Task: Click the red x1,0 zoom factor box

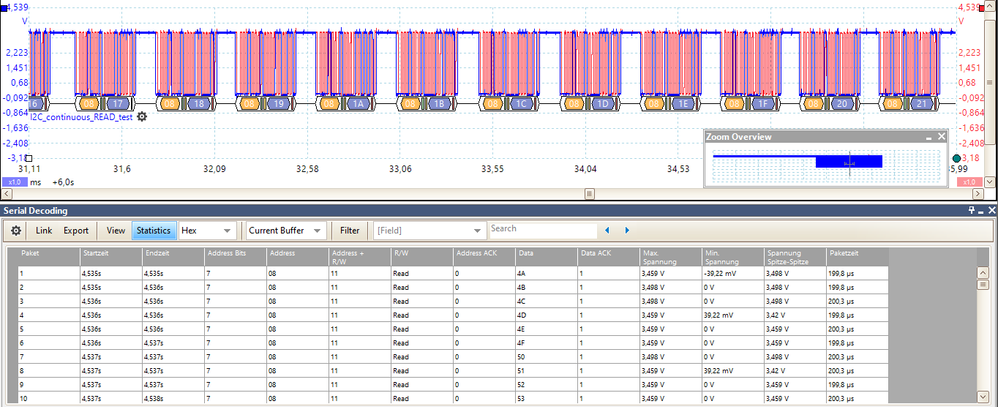Action: click(x=969, y=182)
